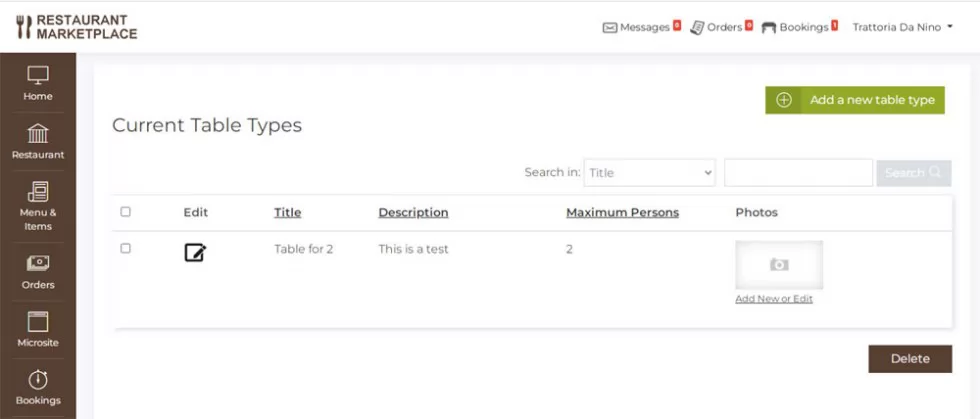Click the brown Delete button
Screen dimensions: 980x419
point(910,359)
